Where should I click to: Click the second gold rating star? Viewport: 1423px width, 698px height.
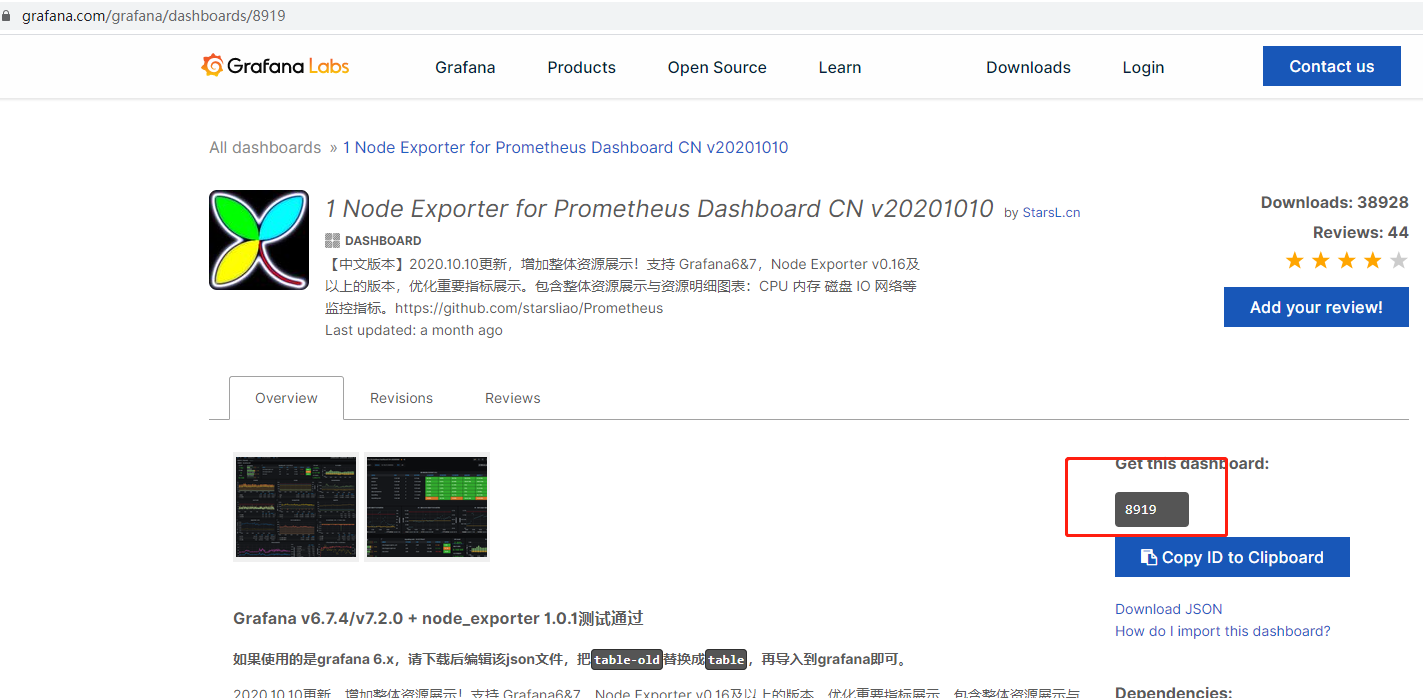(x=1321, y=261)
